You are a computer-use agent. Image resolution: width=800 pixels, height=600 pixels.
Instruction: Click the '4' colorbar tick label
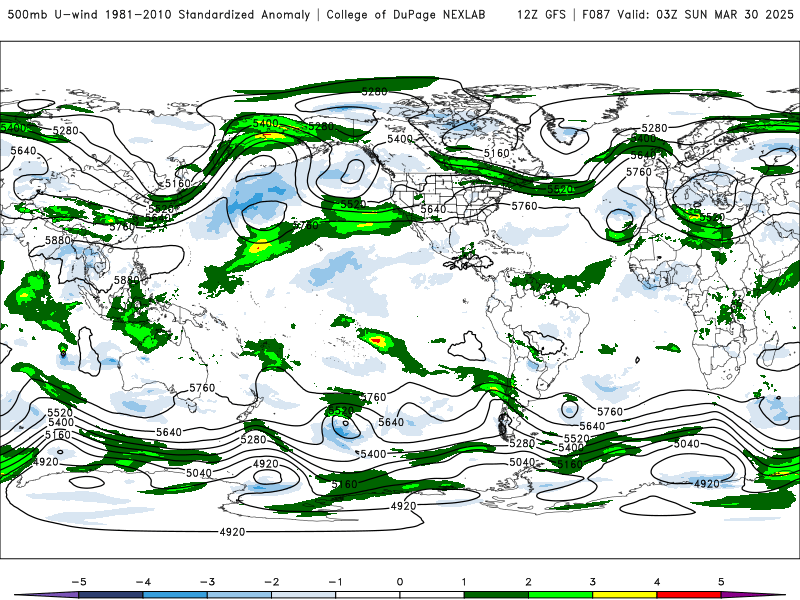coord(657,582)
